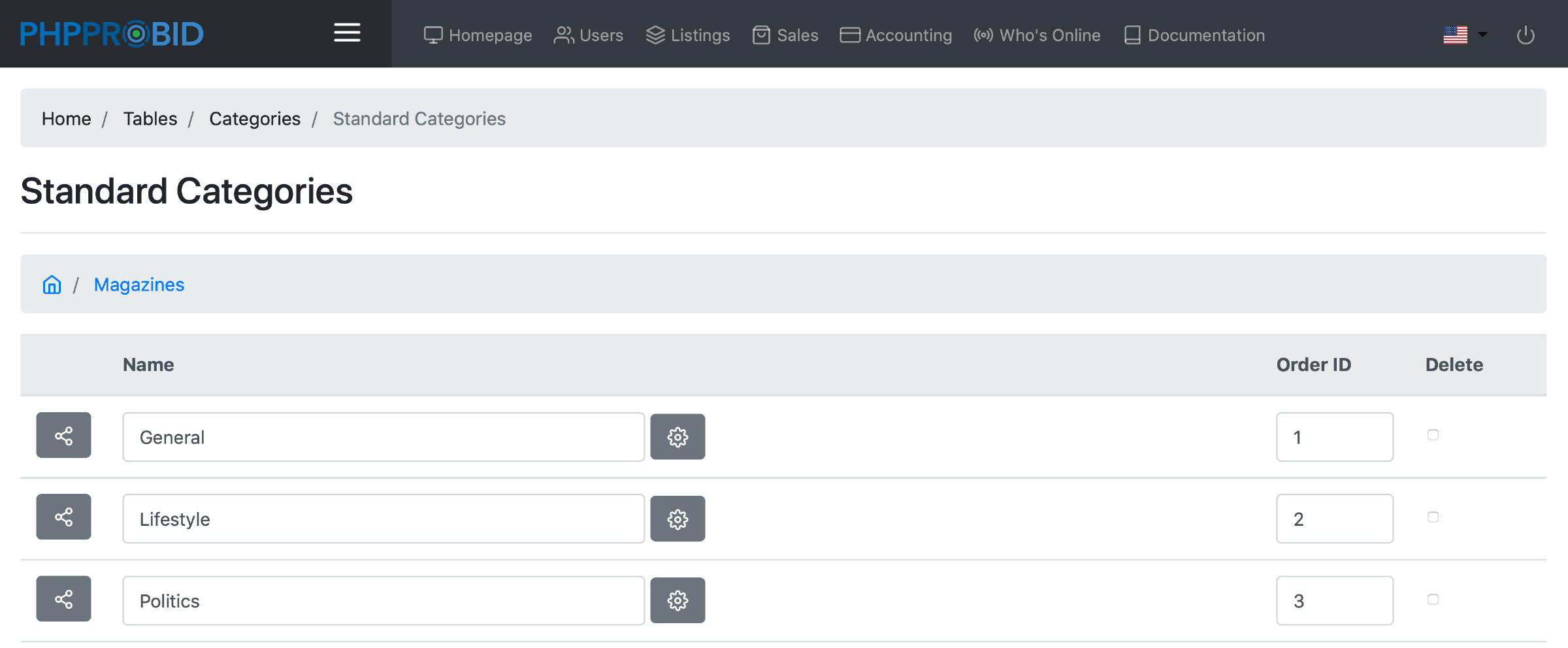Click the Lifestyle name input field

pyautogui.click(x=384, y=519)
